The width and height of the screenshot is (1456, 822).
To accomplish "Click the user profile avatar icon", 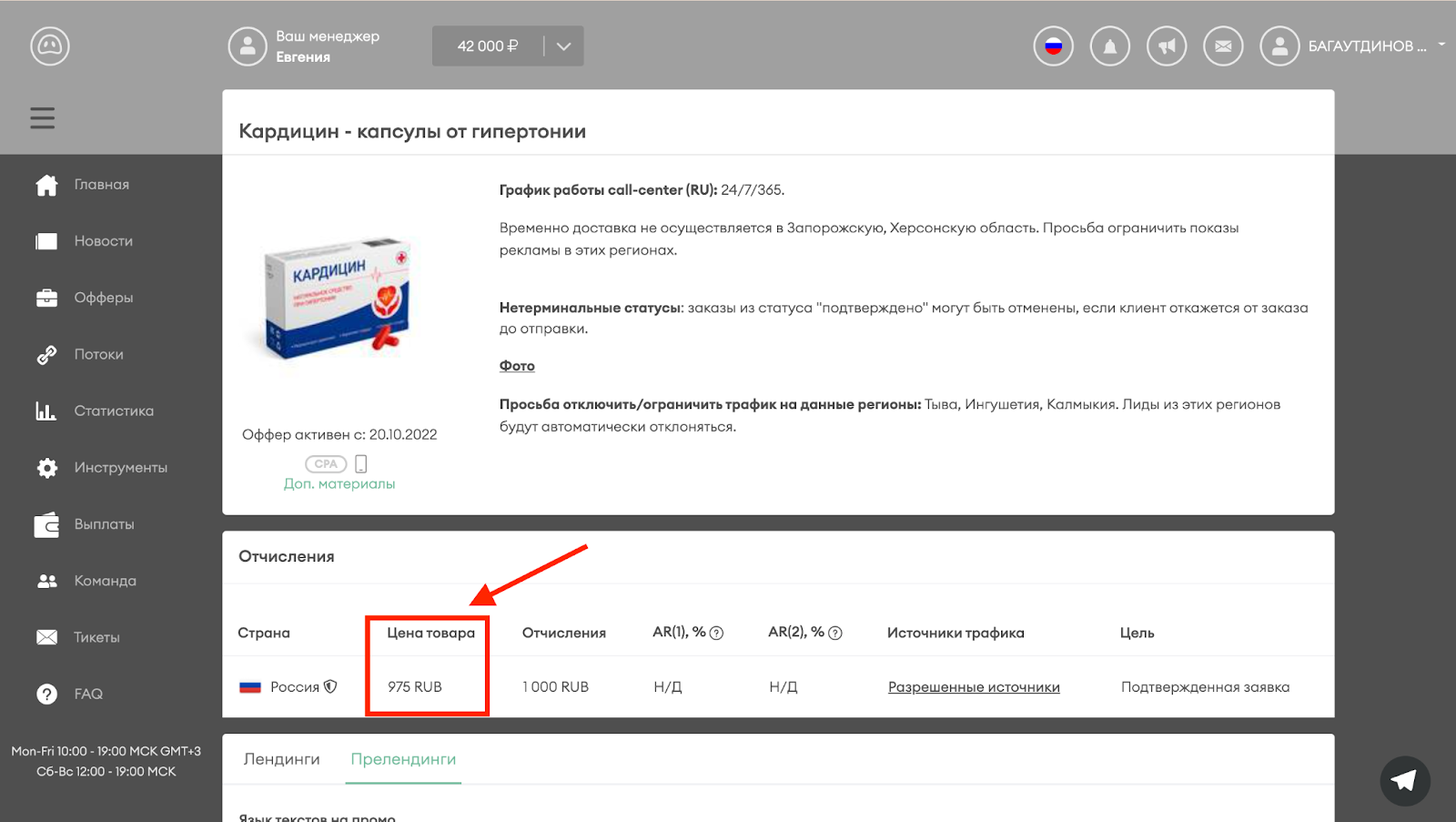I will click(1279, 46).
